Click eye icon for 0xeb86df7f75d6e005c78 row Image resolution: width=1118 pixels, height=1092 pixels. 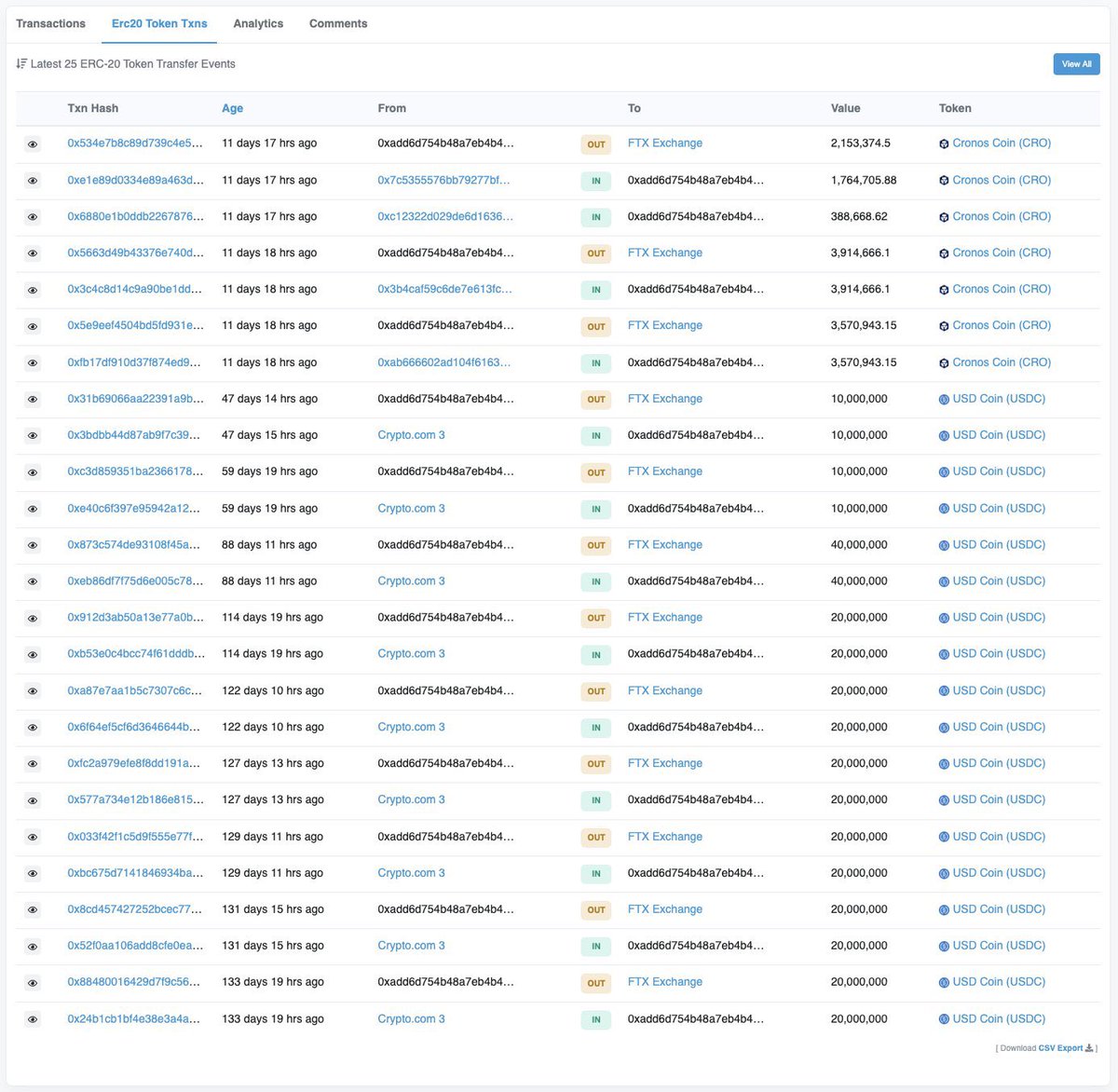point(33,581)
